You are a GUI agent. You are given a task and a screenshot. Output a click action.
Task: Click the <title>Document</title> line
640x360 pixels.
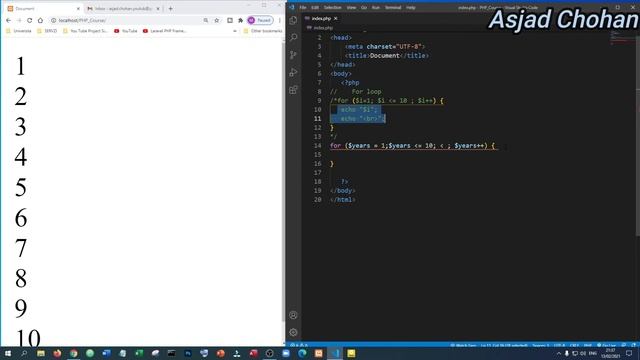pyautogui.click(x=387, y=56)
